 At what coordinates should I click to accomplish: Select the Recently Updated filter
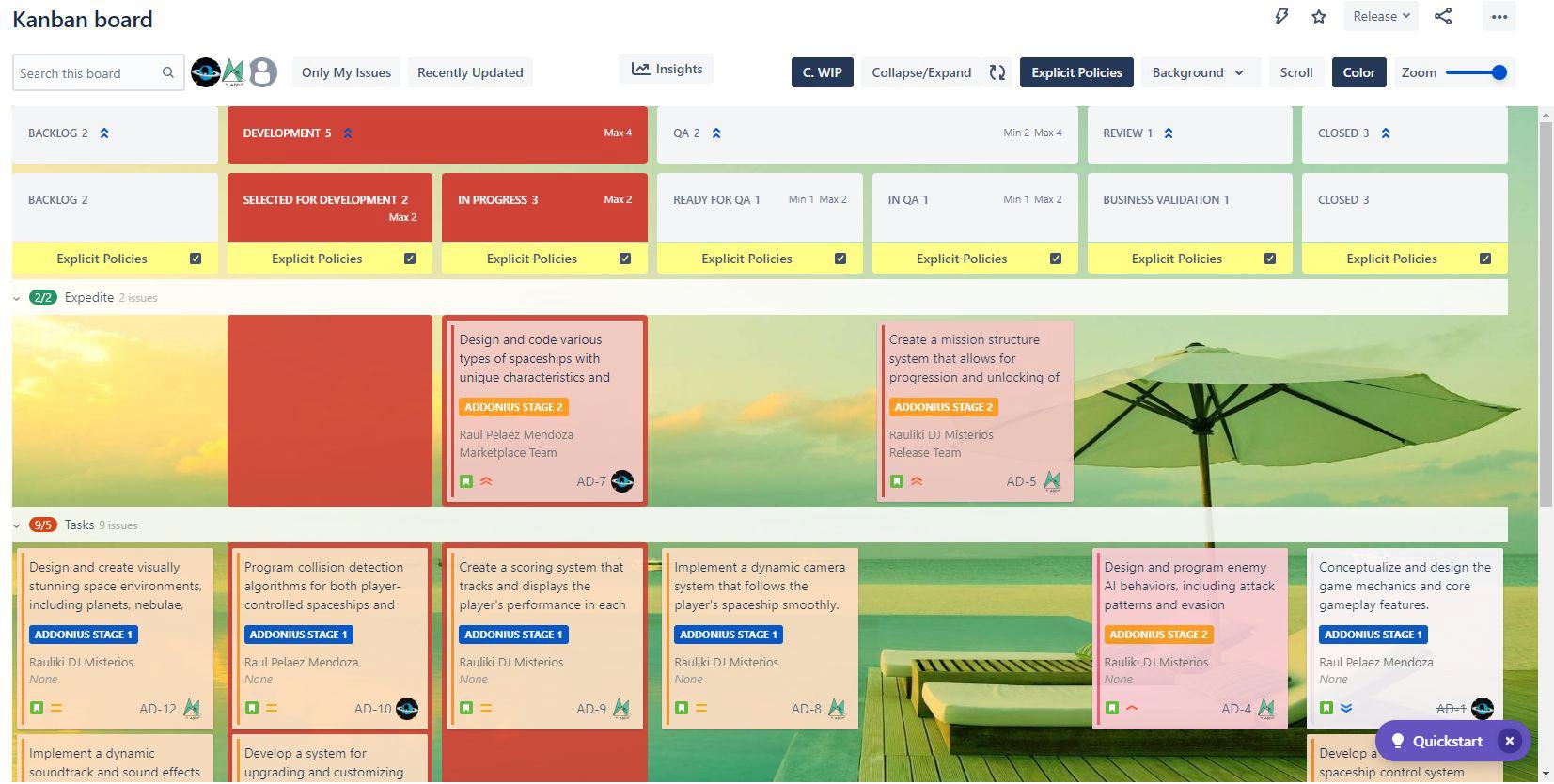click(470, 72)
